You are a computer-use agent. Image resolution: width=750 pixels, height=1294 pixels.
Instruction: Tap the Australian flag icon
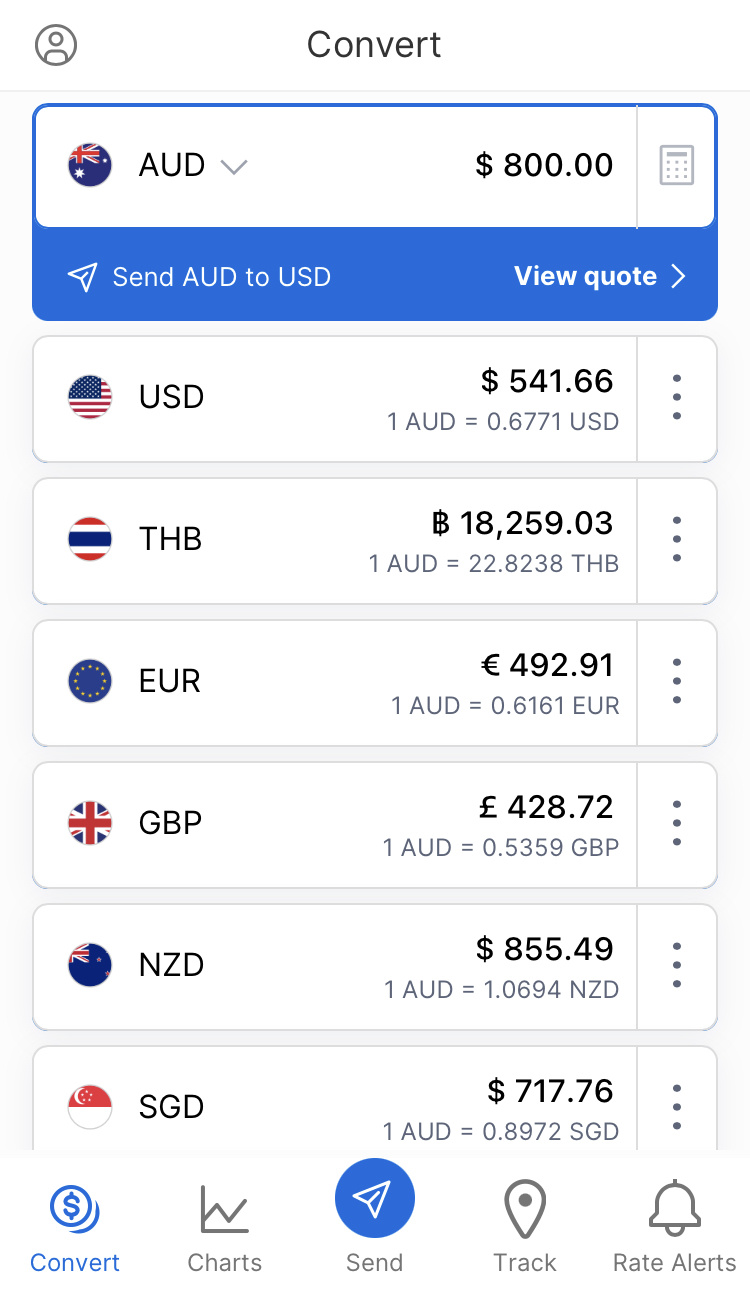point(90,165)
